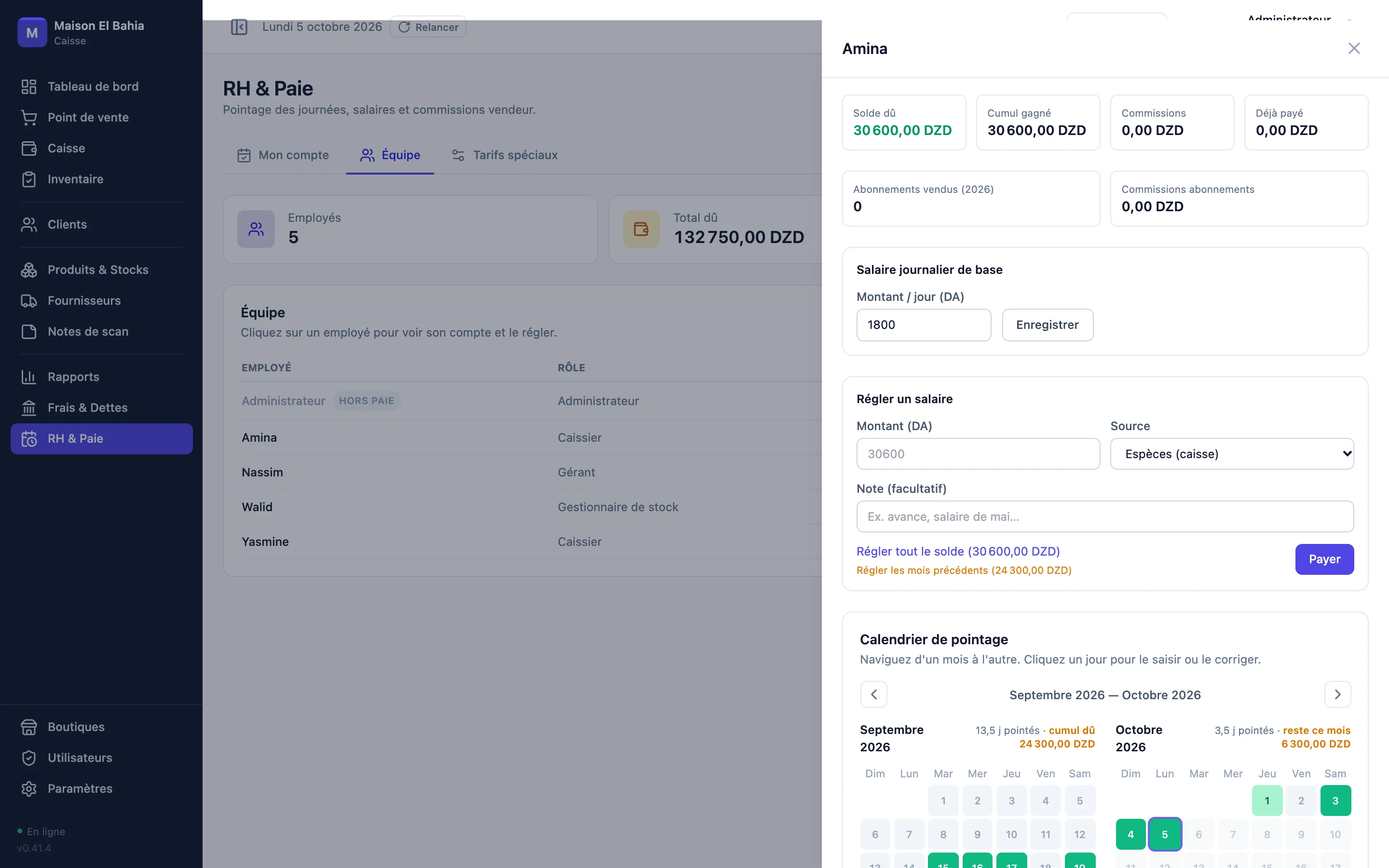Screen dimensions: 1389x868
Task: Open the Source dropdown Espèces (caisse)
Action: coord(1232,454)
